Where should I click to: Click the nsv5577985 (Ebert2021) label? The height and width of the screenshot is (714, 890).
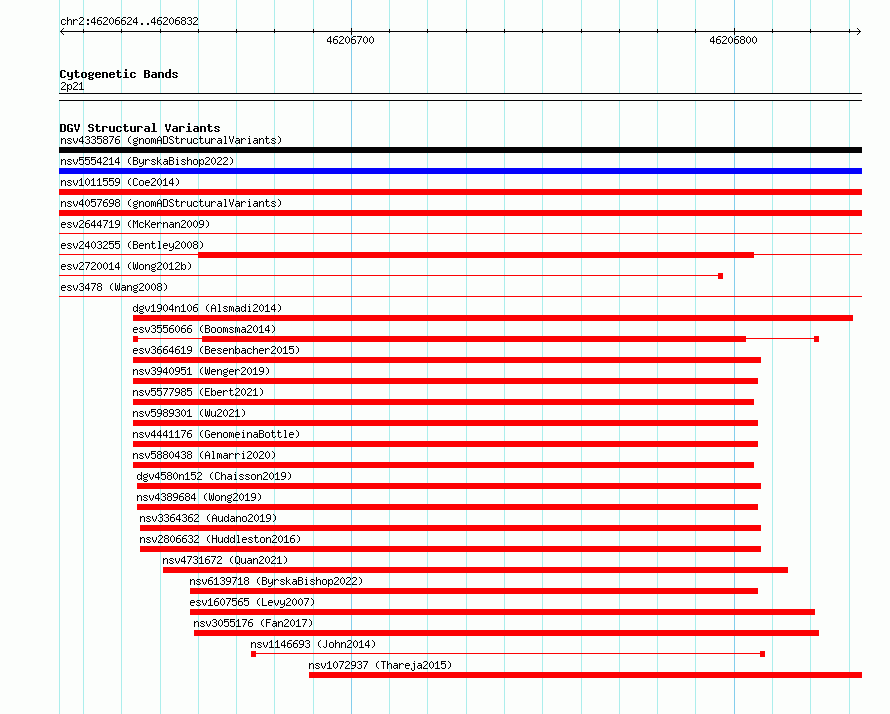[x=198, y=392]
